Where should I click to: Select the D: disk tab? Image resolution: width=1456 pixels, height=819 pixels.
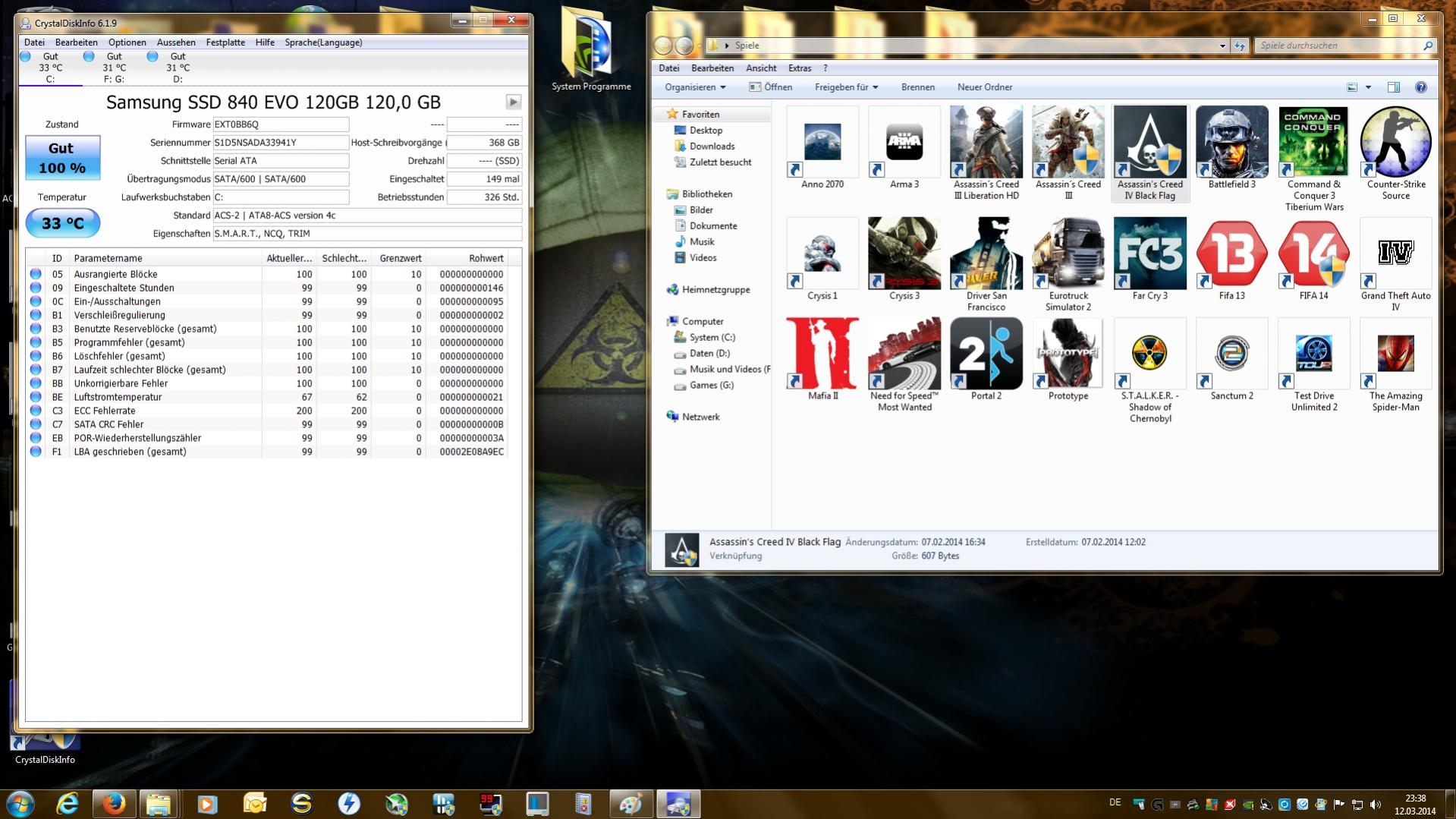178,68
